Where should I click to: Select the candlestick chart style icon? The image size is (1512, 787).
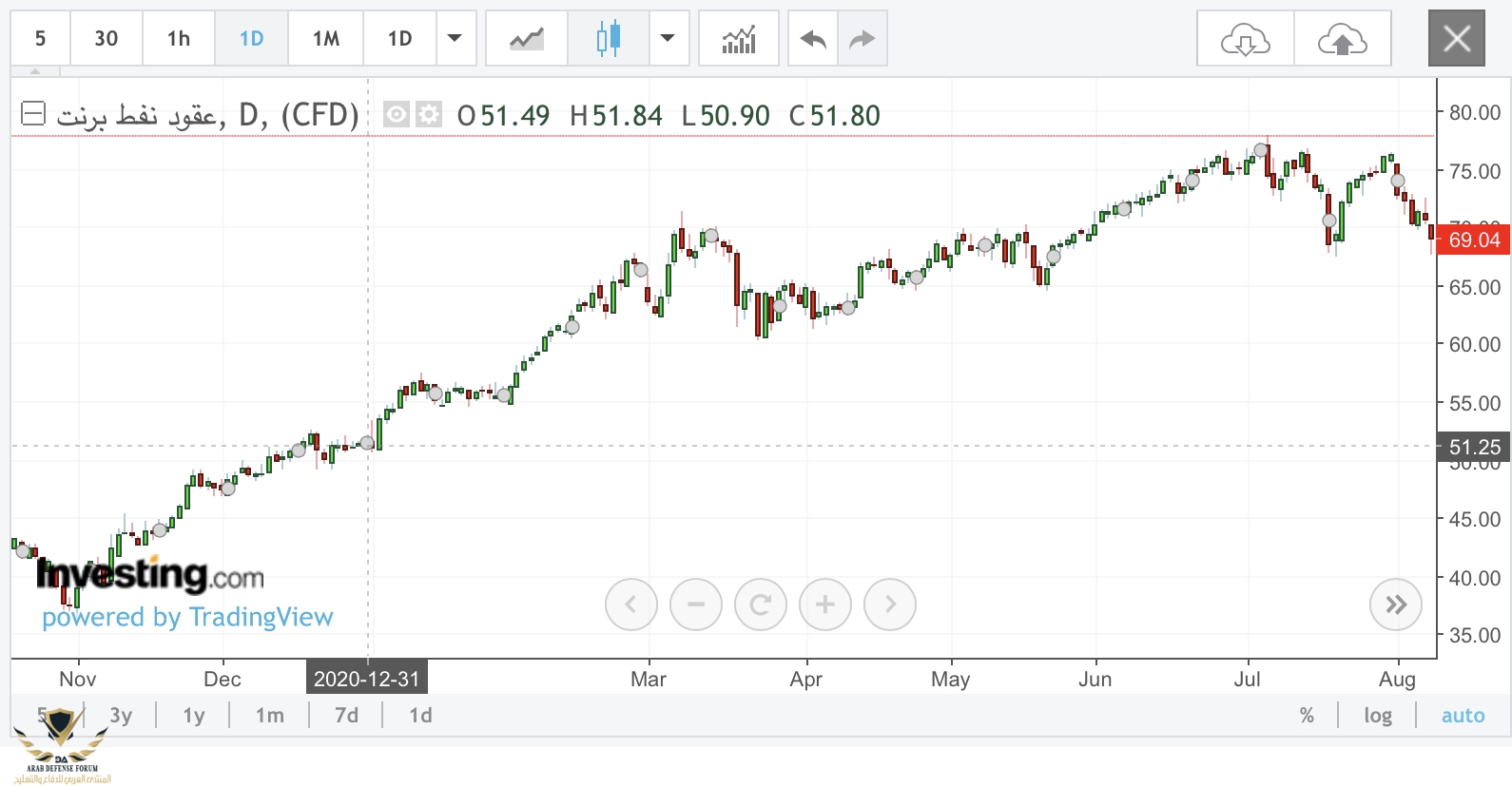[609, 39]
